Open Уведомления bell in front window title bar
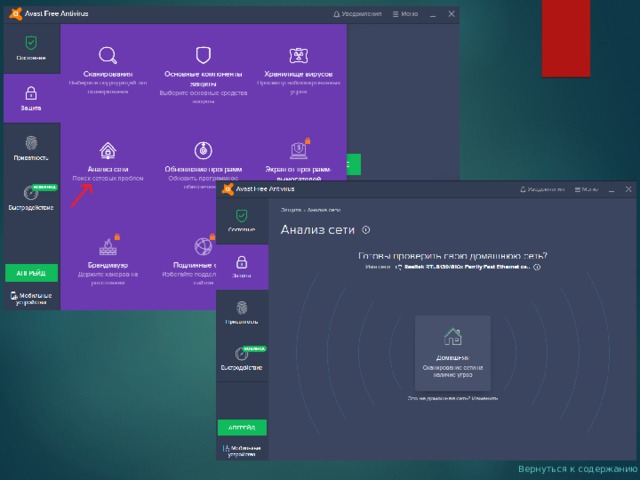Screen dimensions: 640x480 [x=542, y=189]
